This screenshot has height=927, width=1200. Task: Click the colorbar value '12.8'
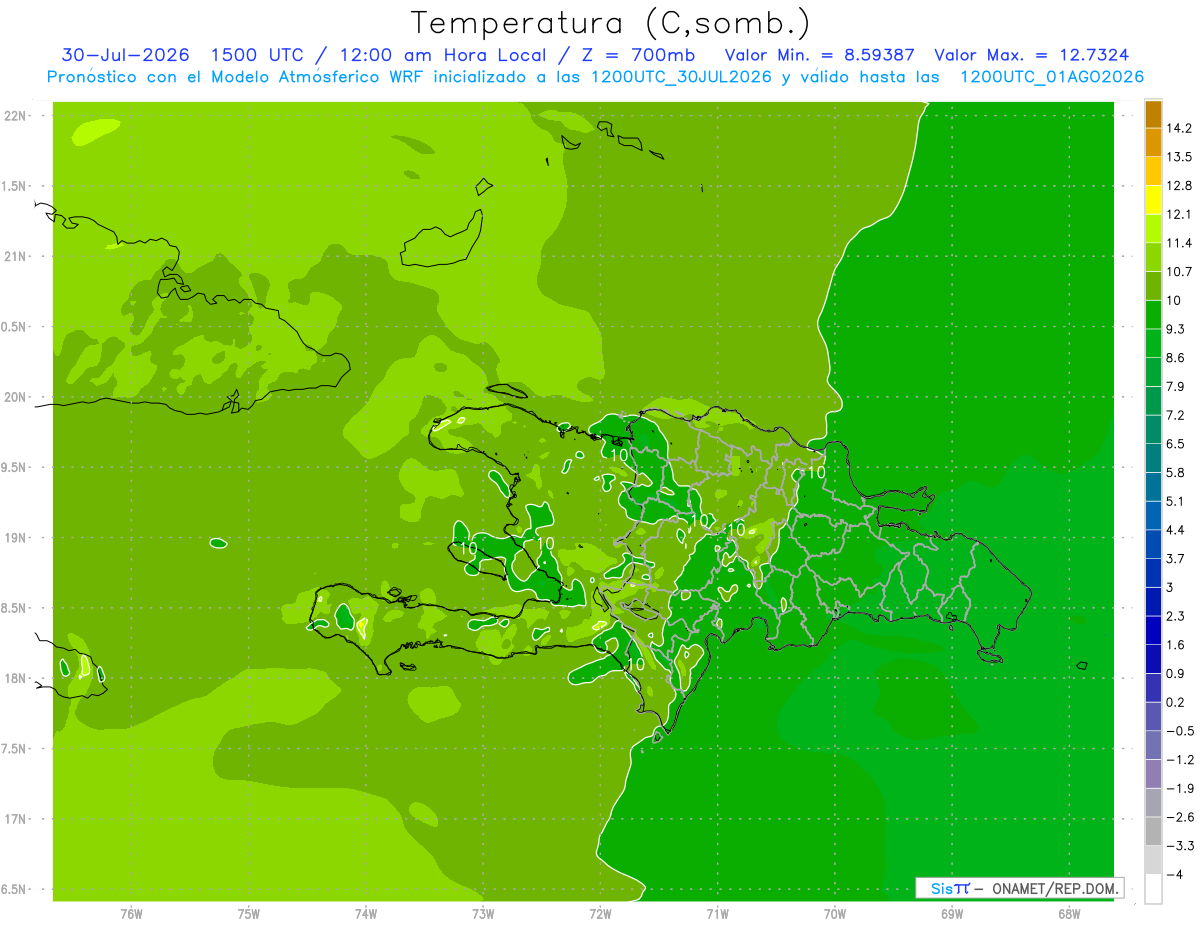1180,186
